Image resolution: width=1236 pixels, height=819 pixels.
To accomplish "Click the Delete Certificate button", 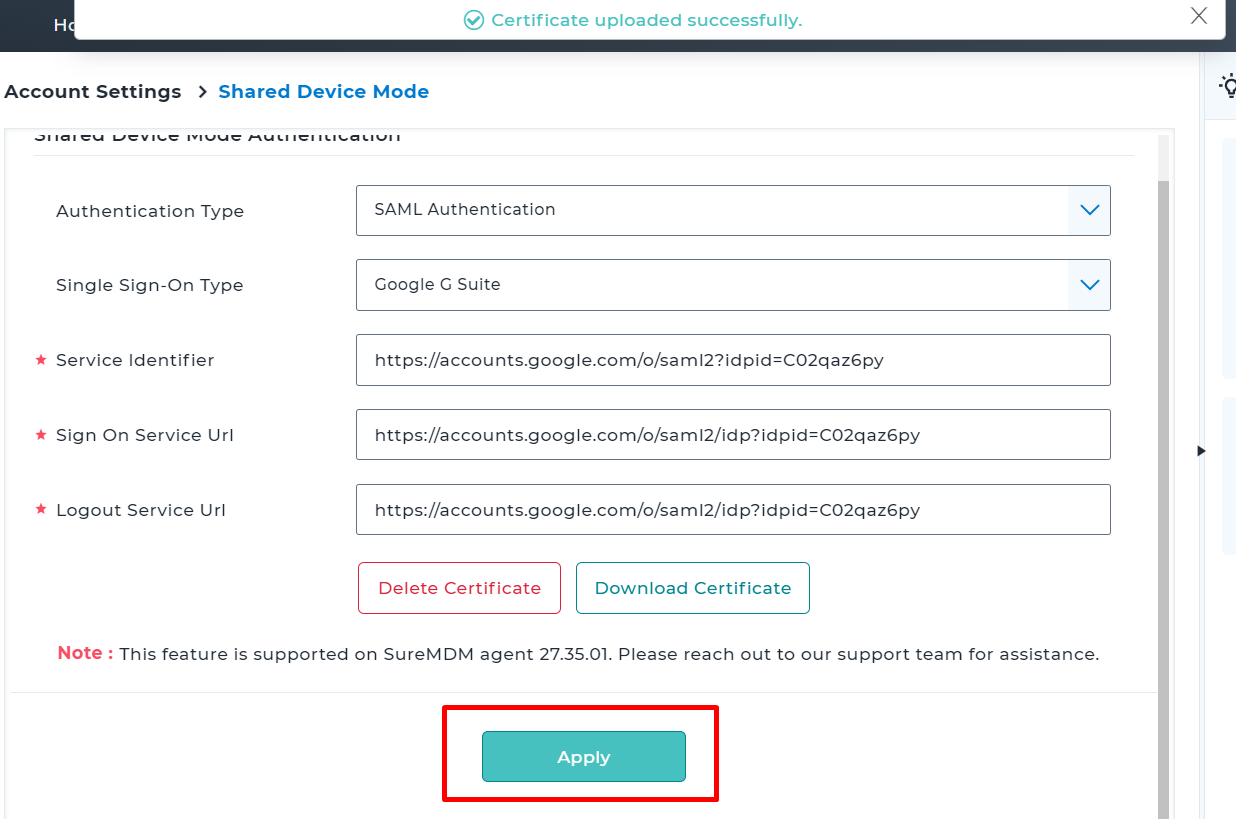I will coord(460,588).
